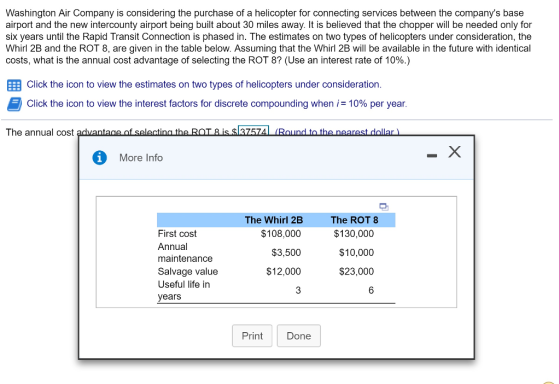560x384 pixels.
Task: Click the Annual maintenance $3,500 cell
Action: coord(286,253)
